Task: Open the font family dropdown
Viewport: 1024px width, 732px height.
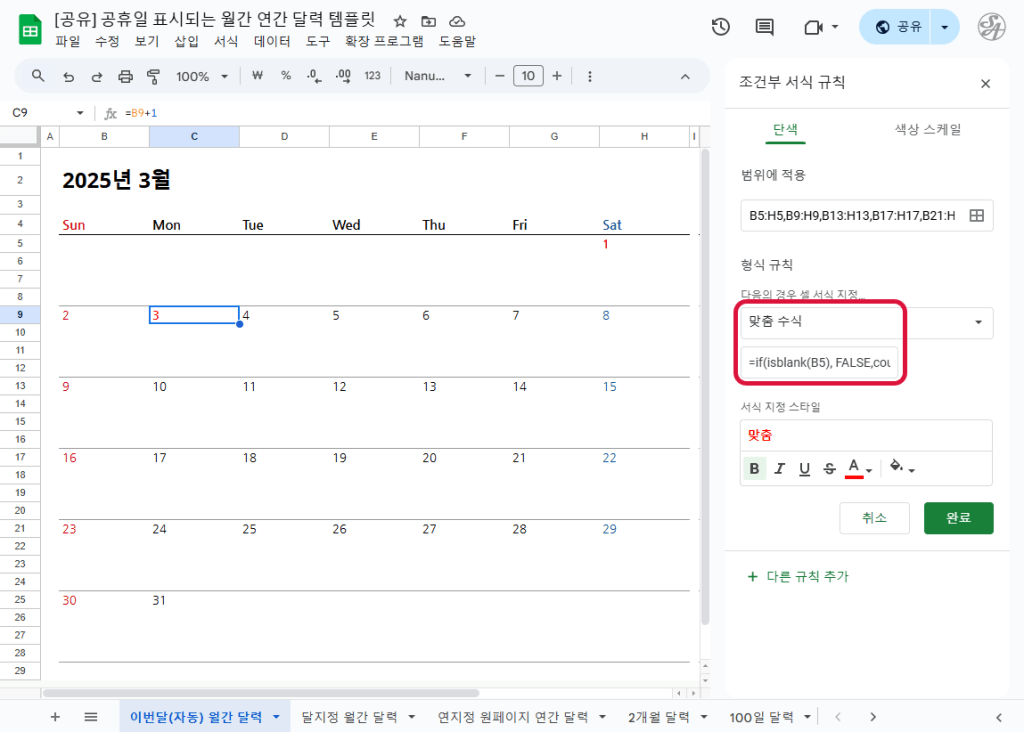Action: coord(438,76)
